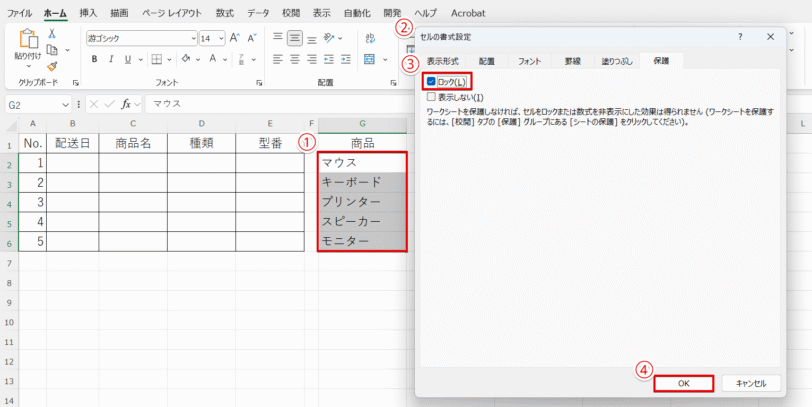
Task: Align text left in the cell
Action: pyautogui.click(x=278, y=60)
